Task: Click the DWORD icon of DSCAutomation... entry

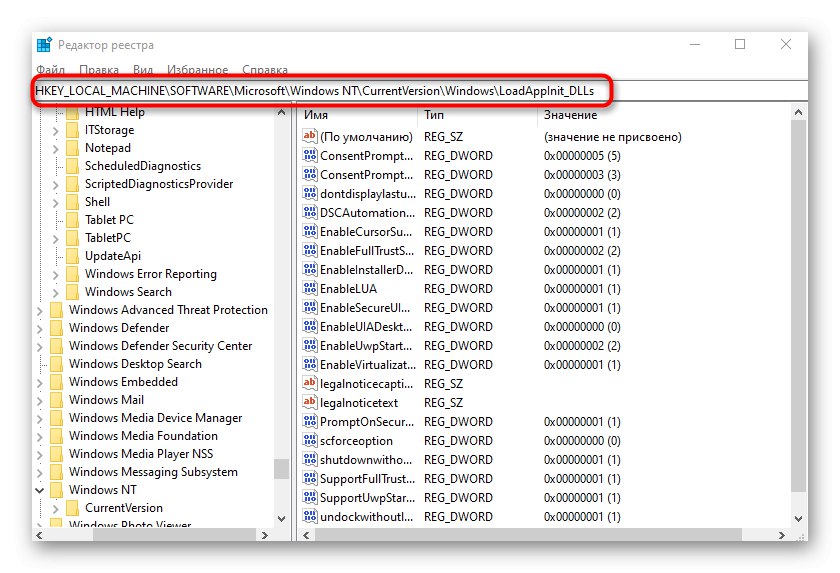Action: pos(310,212)
